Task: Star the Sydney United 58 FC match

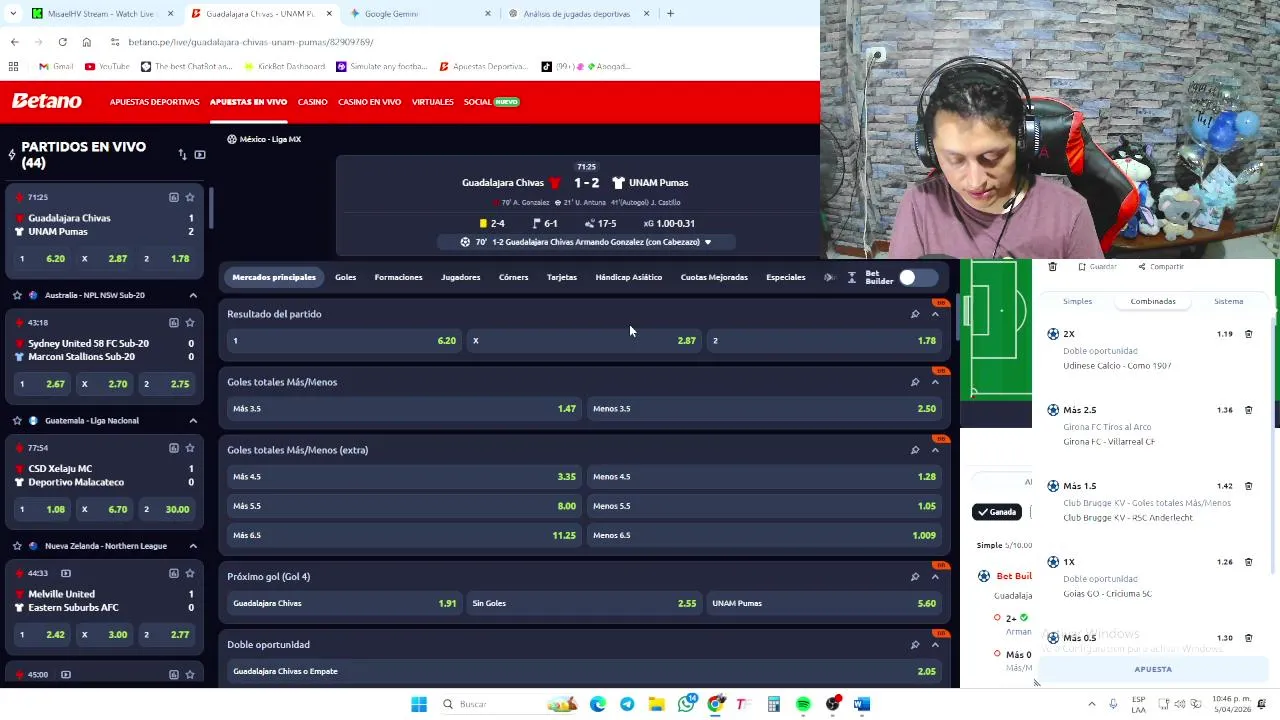Action: tap(190, 322)
